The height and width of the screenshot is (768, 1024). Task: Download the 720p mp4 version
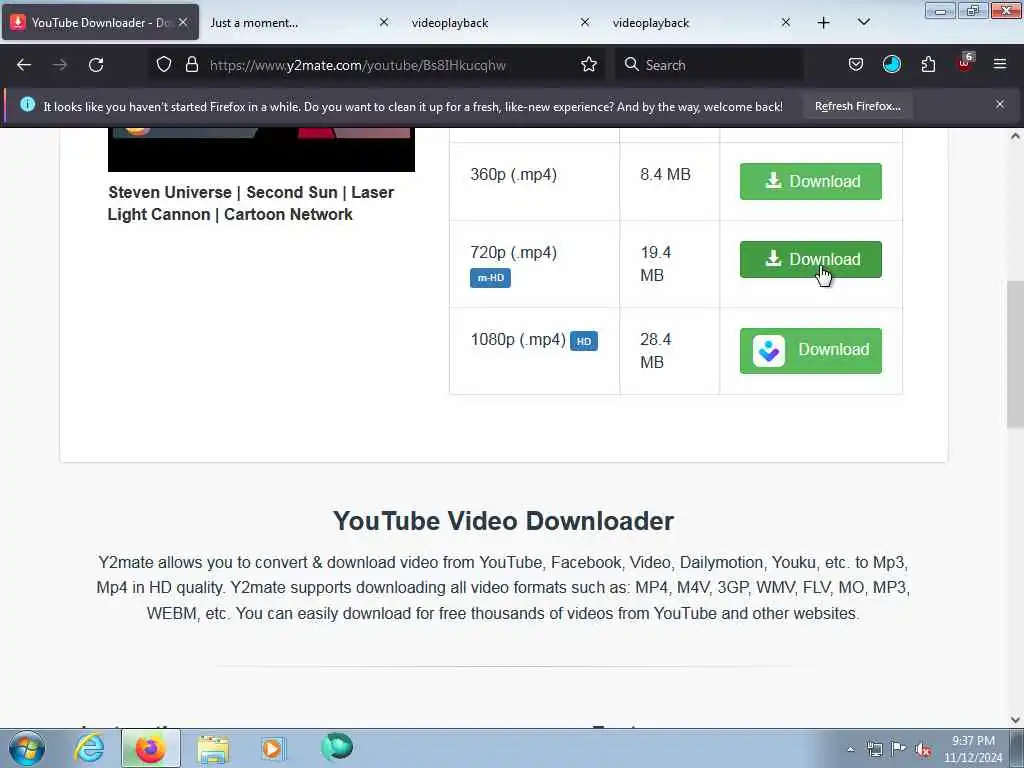click(x=810, y=259)
